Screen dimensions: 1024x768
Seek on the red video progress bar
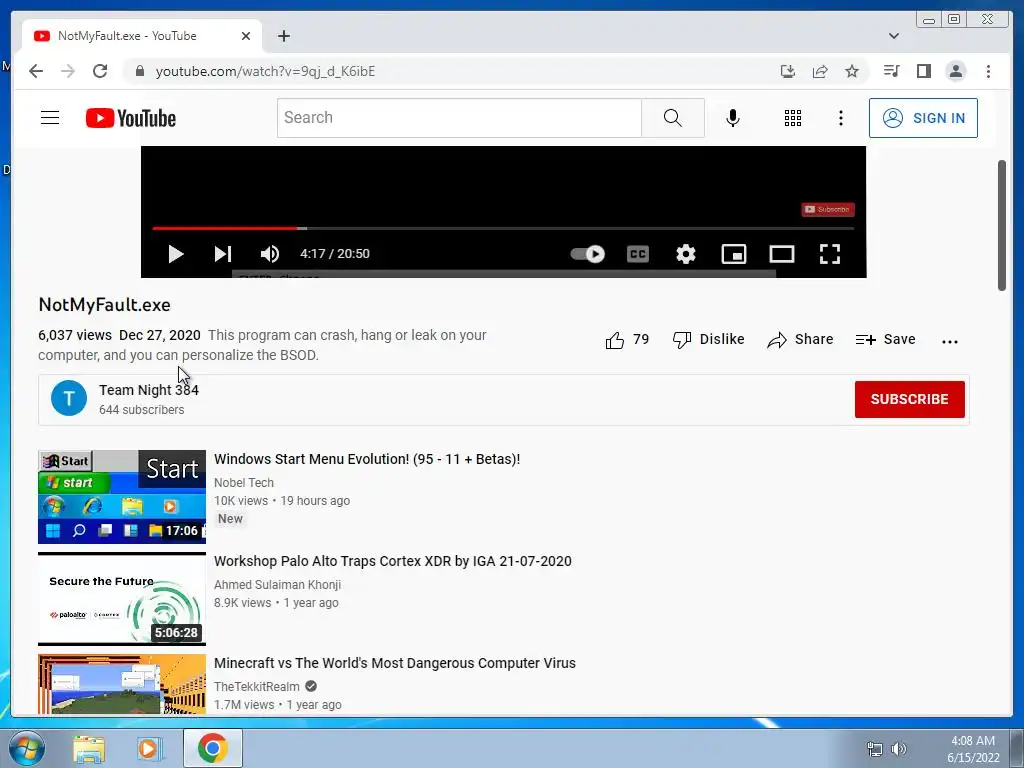click(x=503, y=229)
